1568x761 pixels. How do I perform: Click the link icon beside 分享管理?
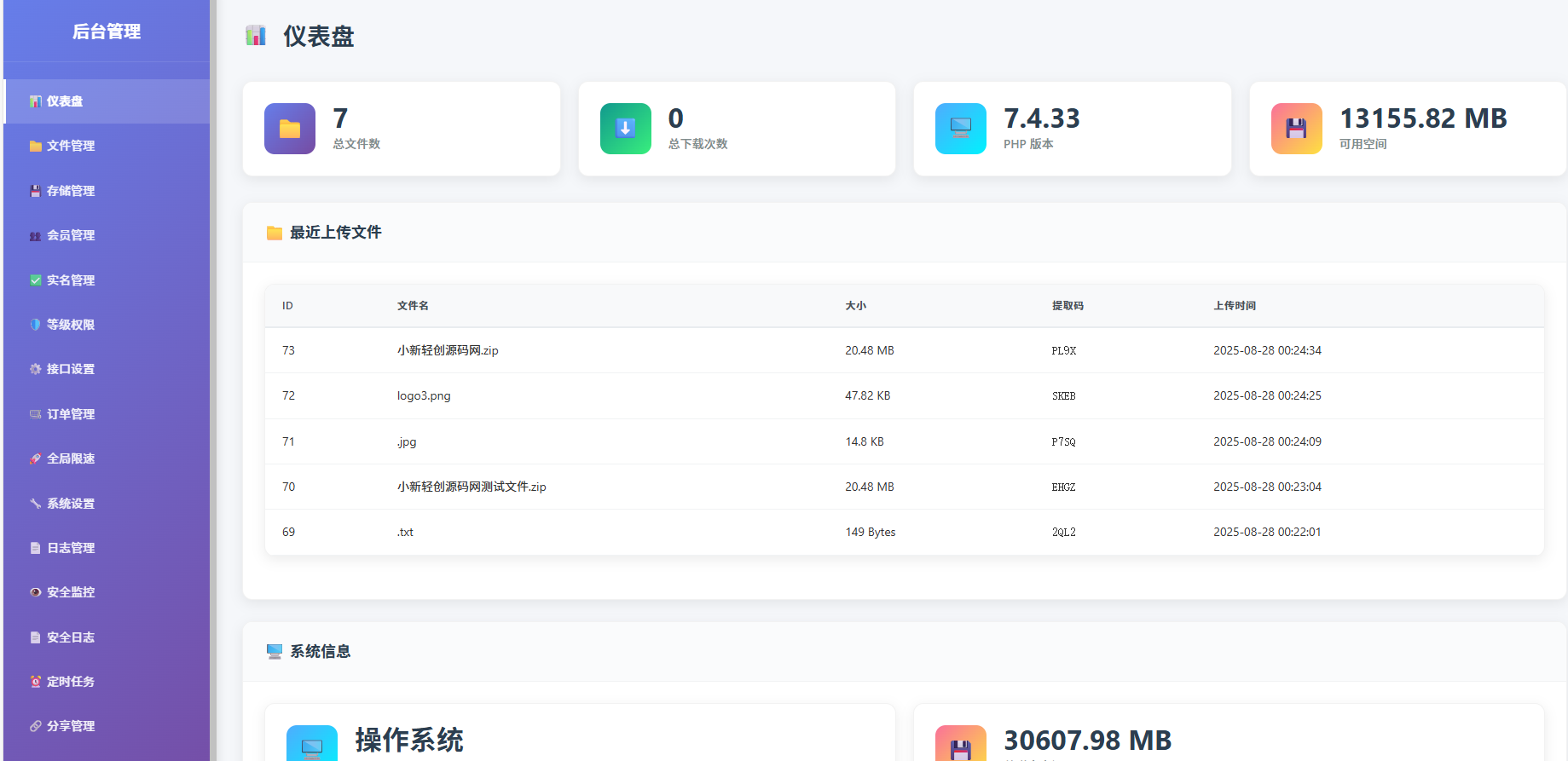click(35, 726)
